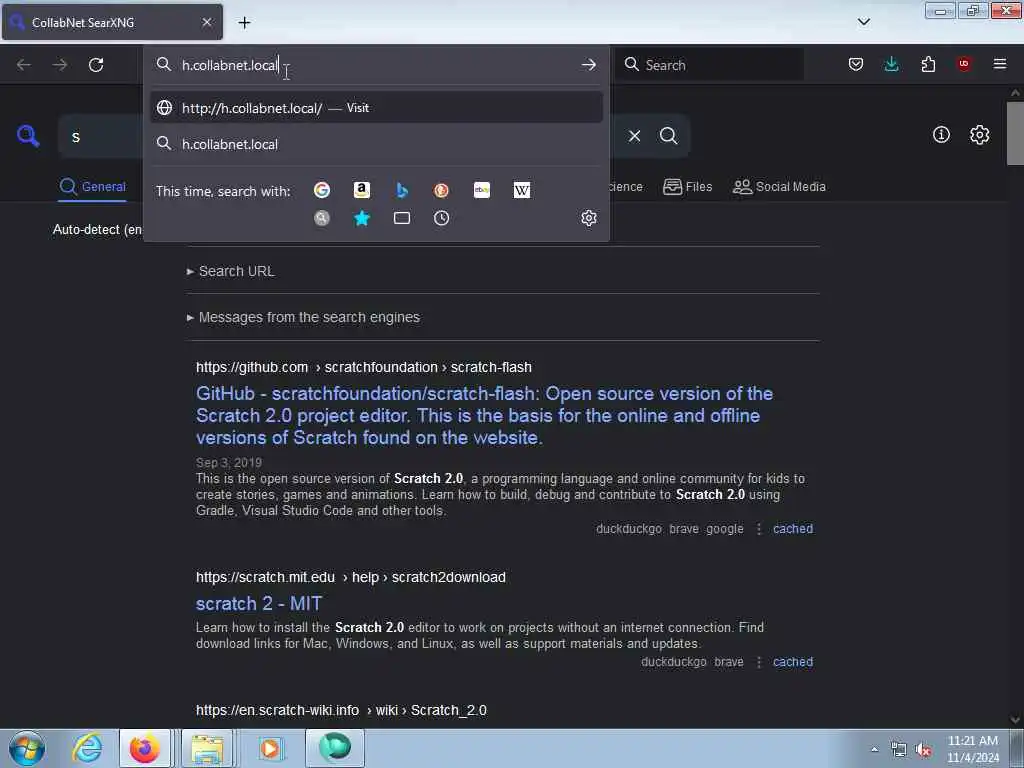Open Windows Explorer from the taskbar

click(207, 748)
